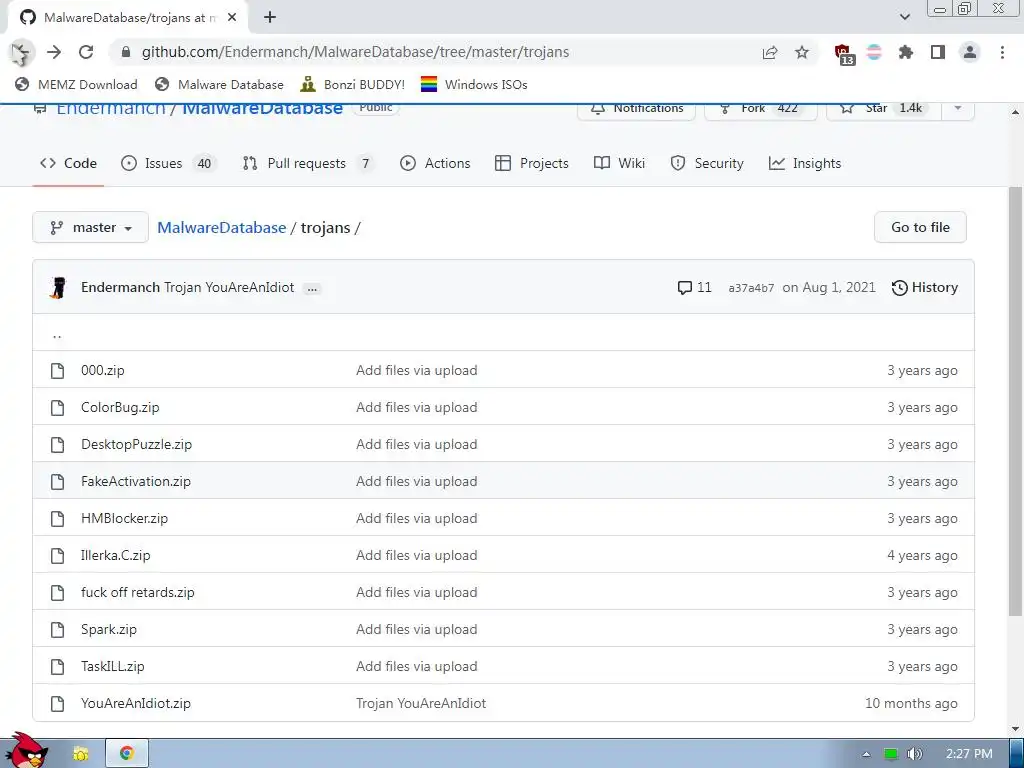
Task: Open the 11 commit comments icon
Action: coord(694,287)
